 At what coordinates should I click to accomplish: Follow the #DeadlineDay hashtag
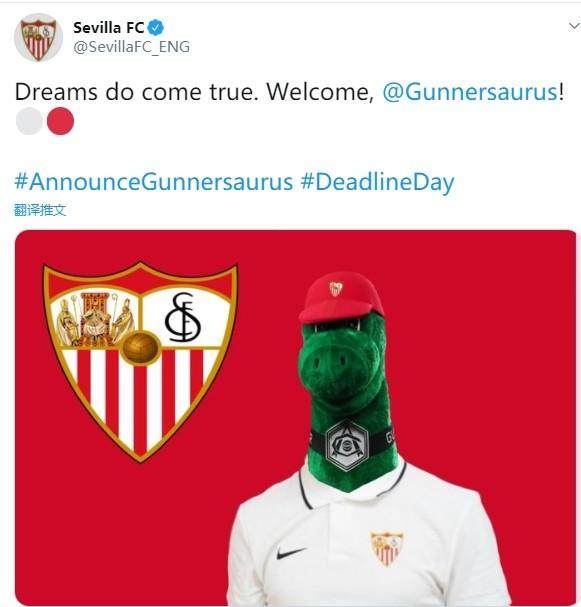click(x=377, y=182)
